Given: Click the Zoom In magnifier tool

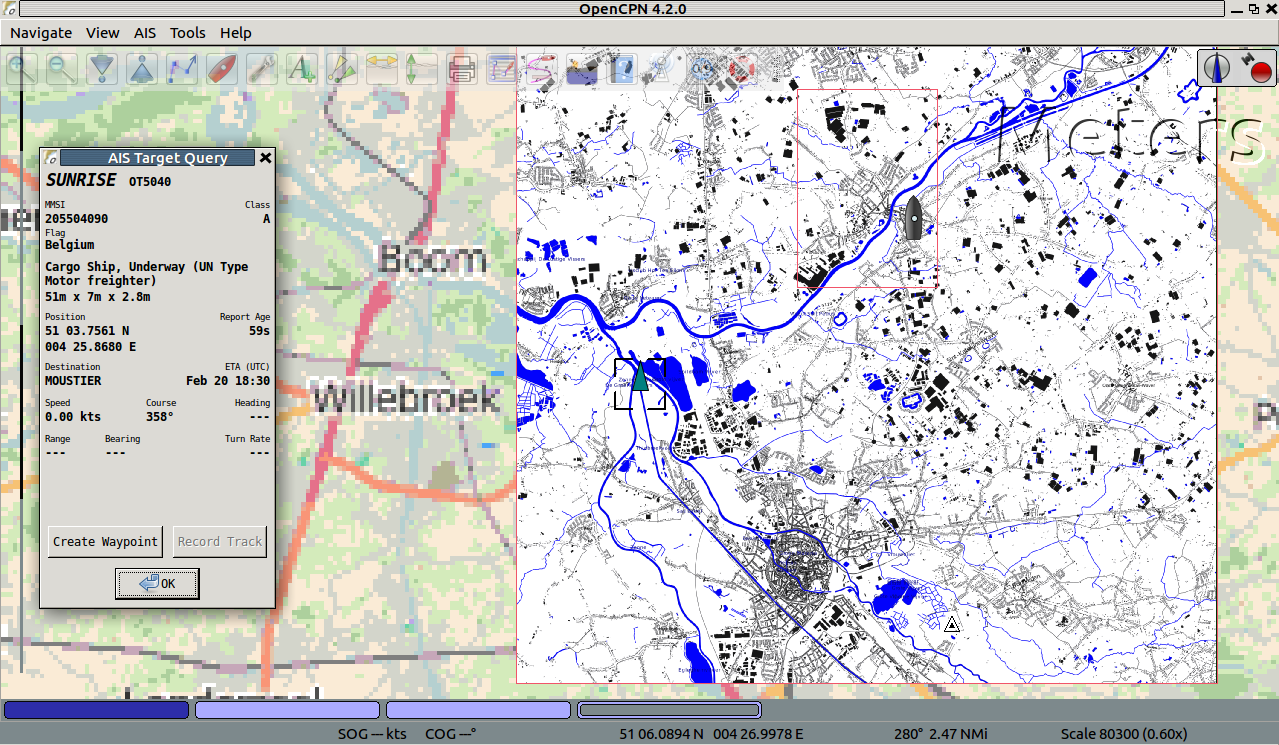Looking at the screenshot, I should point(22,69).
